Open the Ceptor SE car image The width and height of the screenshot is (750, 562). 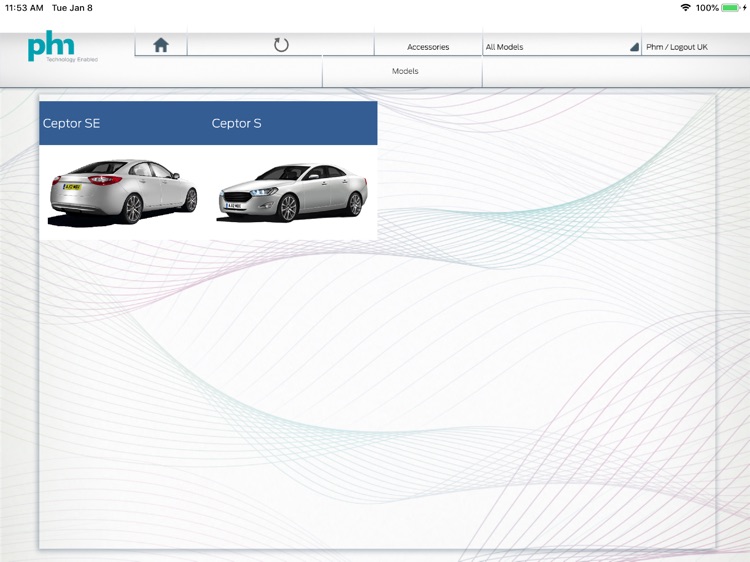tap(122, 192)
